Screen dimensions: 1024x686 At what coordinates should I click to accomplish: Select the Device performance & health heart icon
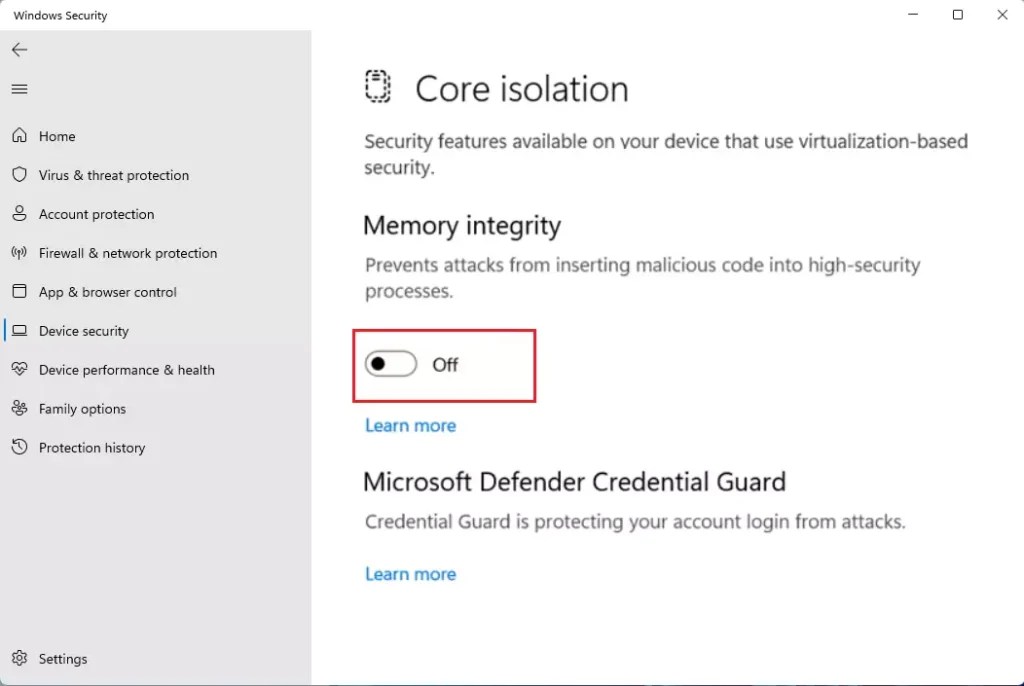tap(20, 369)
